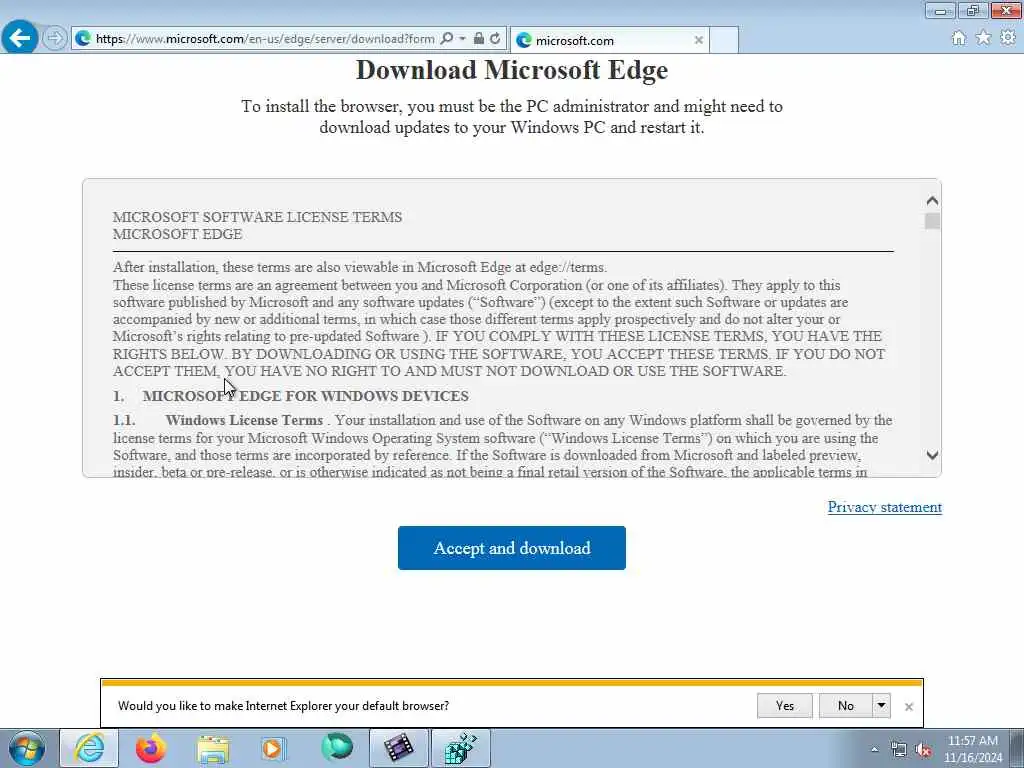Click license box scroll down arrow

932,455
